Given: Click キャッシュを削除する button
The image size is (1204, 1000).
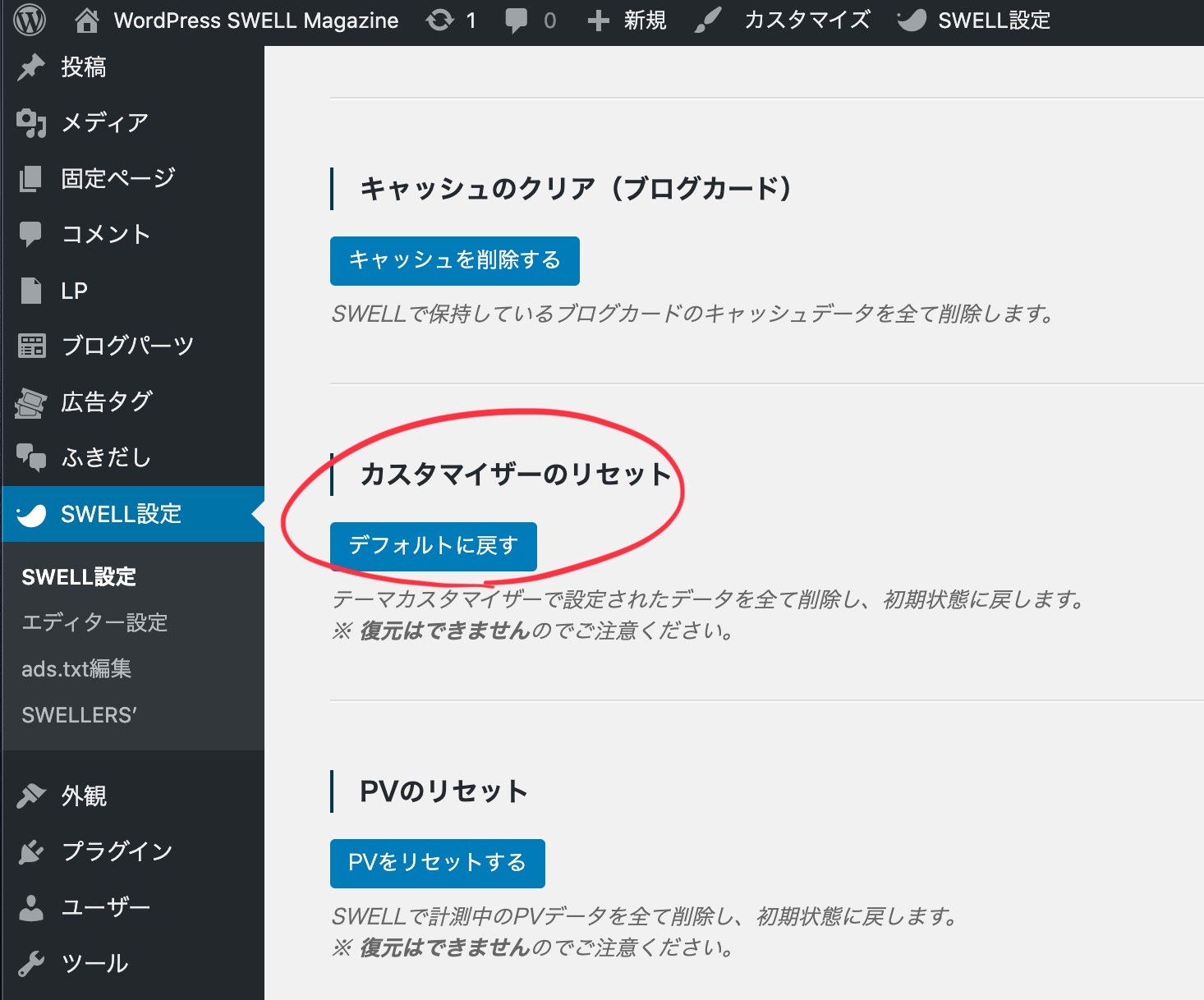Looking at the screenshot, I should (x=454, y=261).
